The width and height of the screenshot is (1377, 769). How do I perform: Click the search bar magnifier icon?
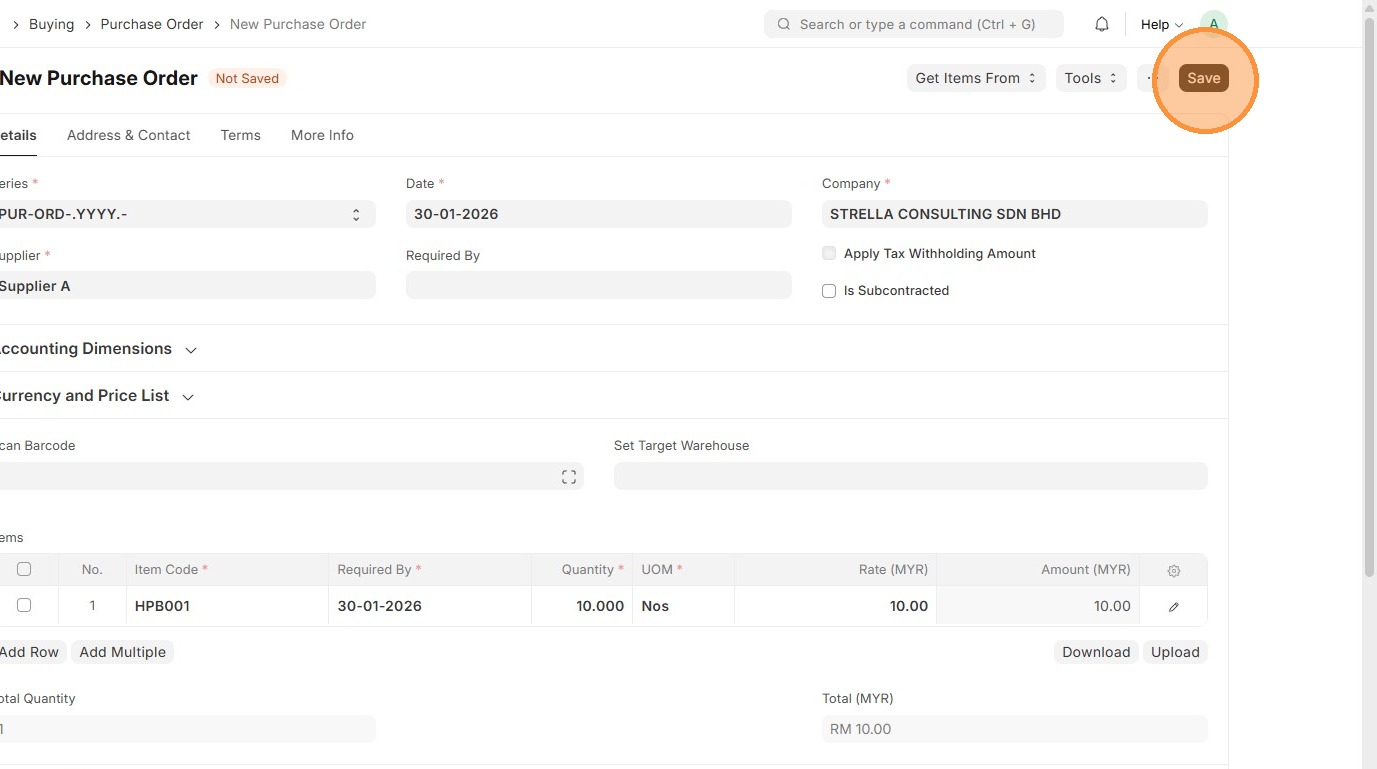[x=784, y=24]
